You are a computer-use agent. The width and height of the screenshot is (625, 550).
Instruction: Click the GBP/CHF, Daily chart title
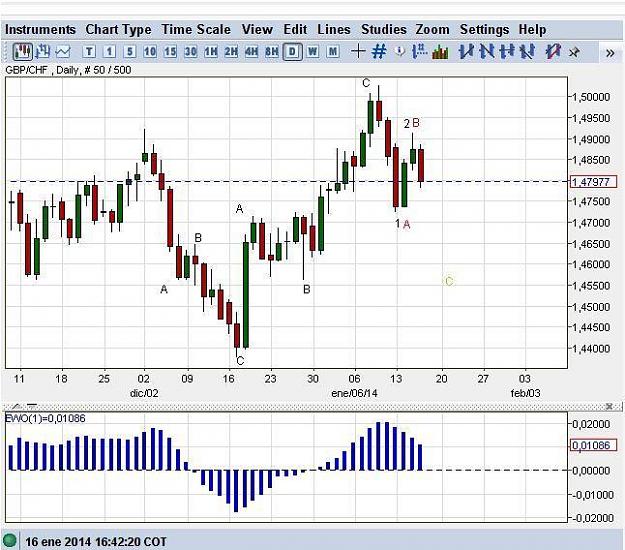tap(68, 70)
